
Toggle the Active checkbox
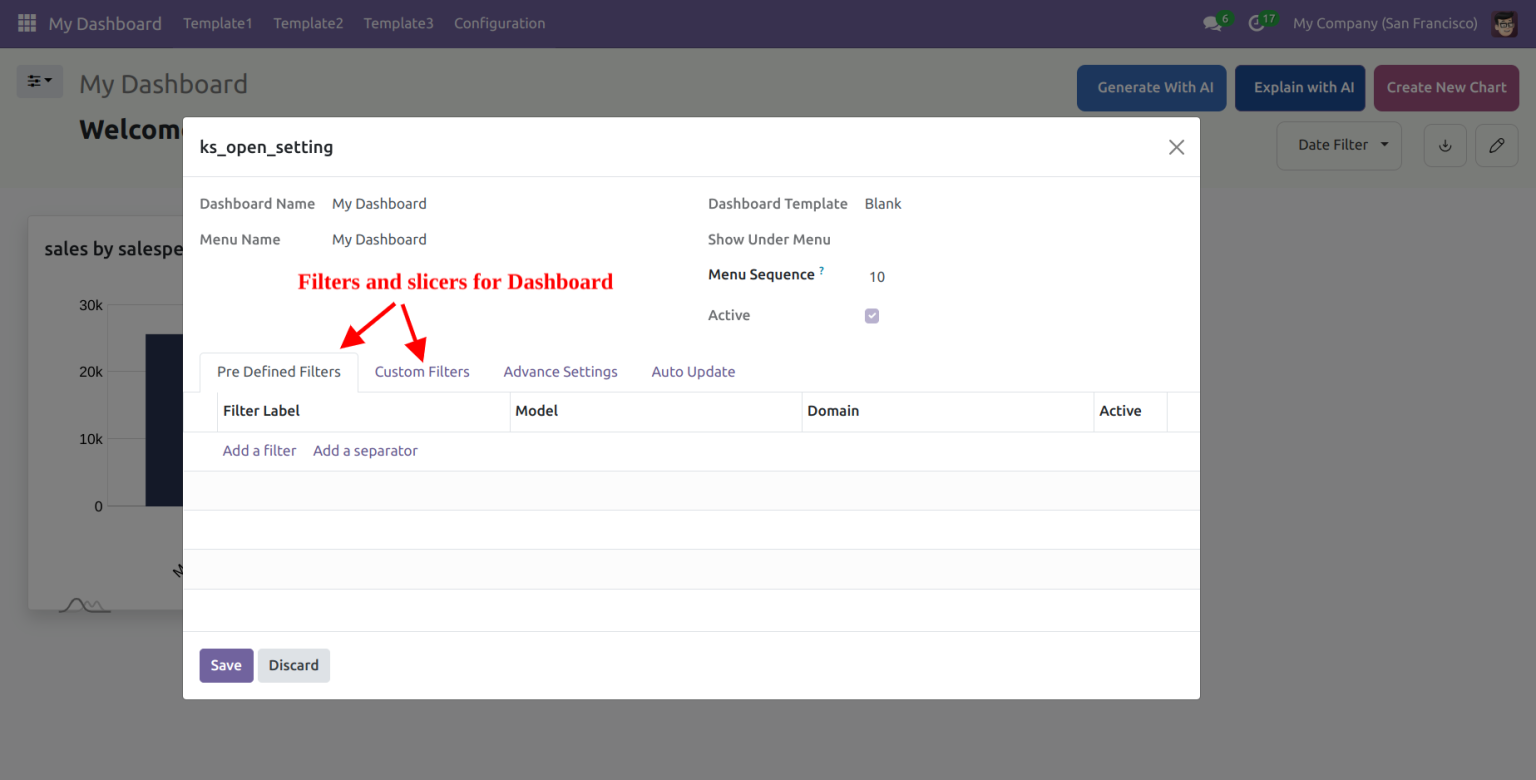[872, 316]
